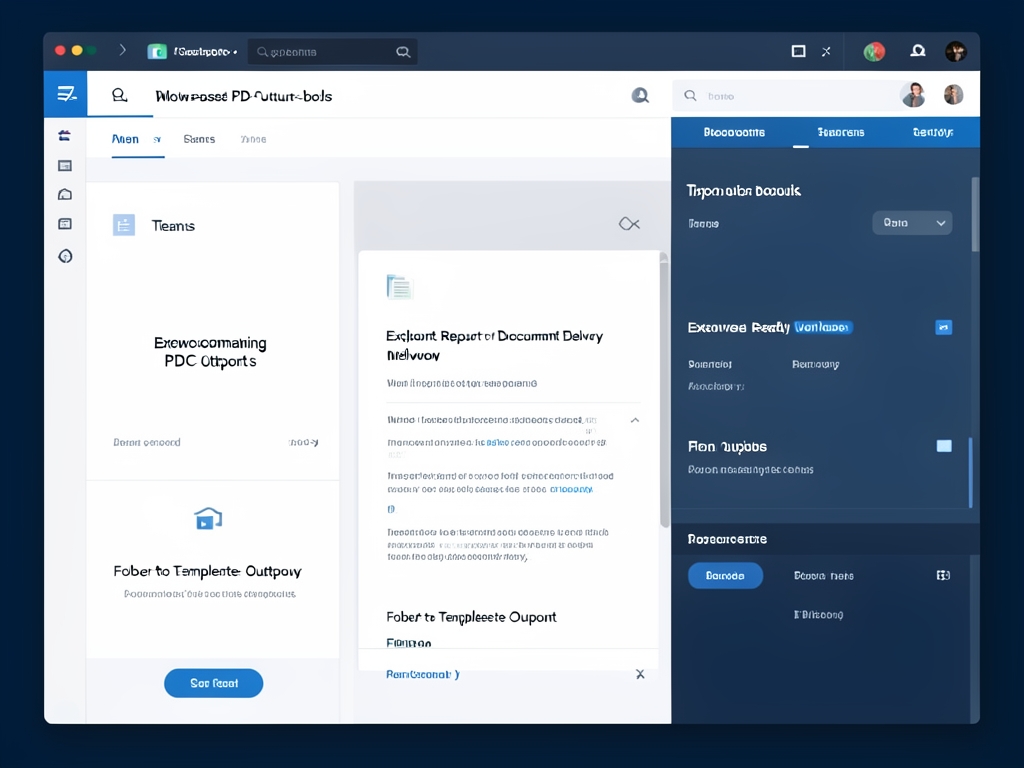Click the square window icon in title bar

point(798,51)
